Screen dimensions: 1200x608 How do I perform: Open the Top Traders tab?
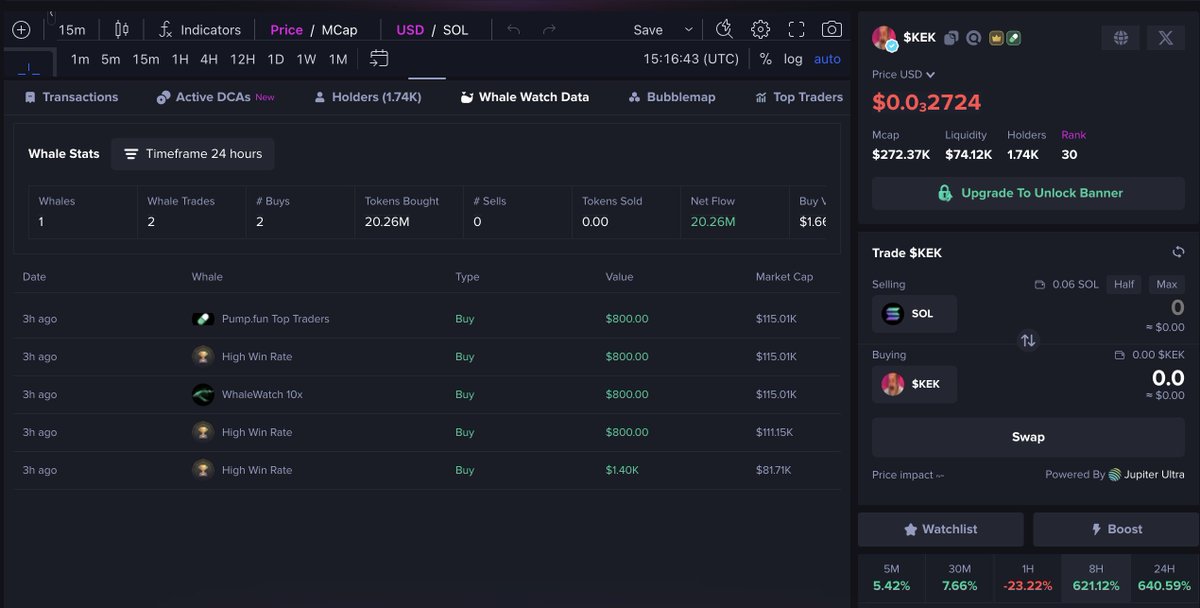point(798,97)
